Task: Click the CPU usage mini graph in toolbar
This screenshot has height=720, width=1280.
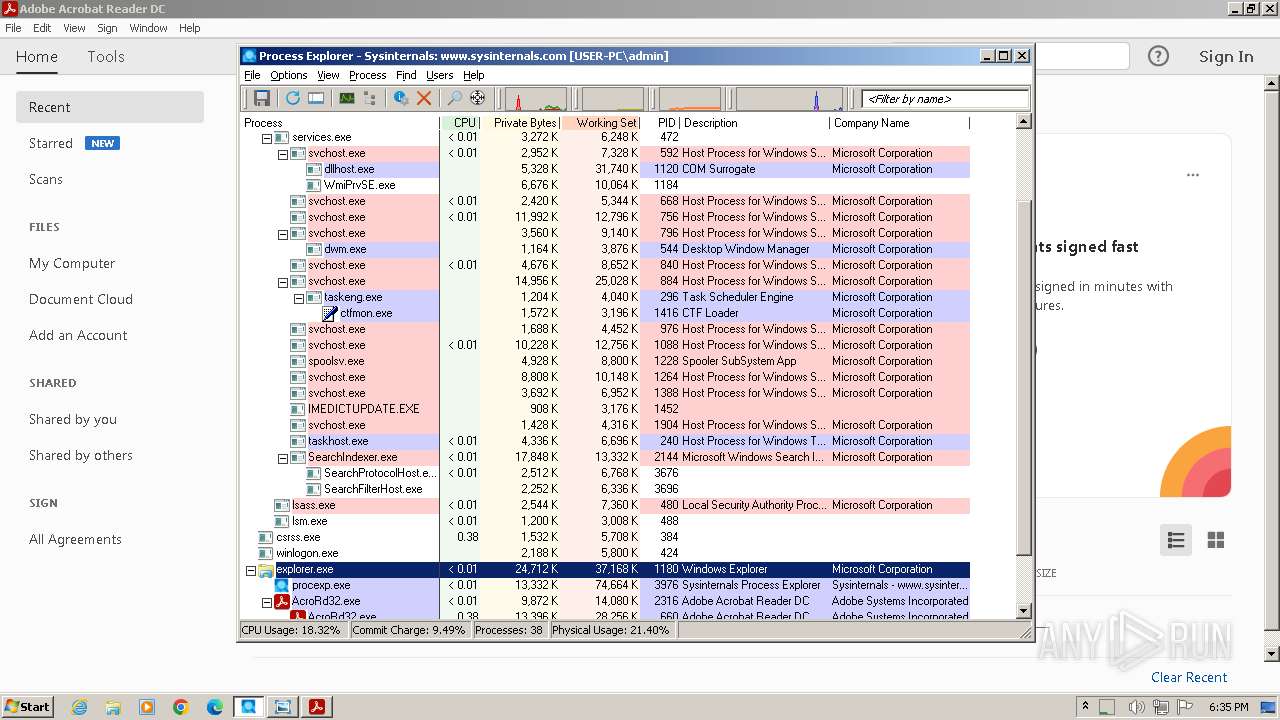Action: coord(536,99)
